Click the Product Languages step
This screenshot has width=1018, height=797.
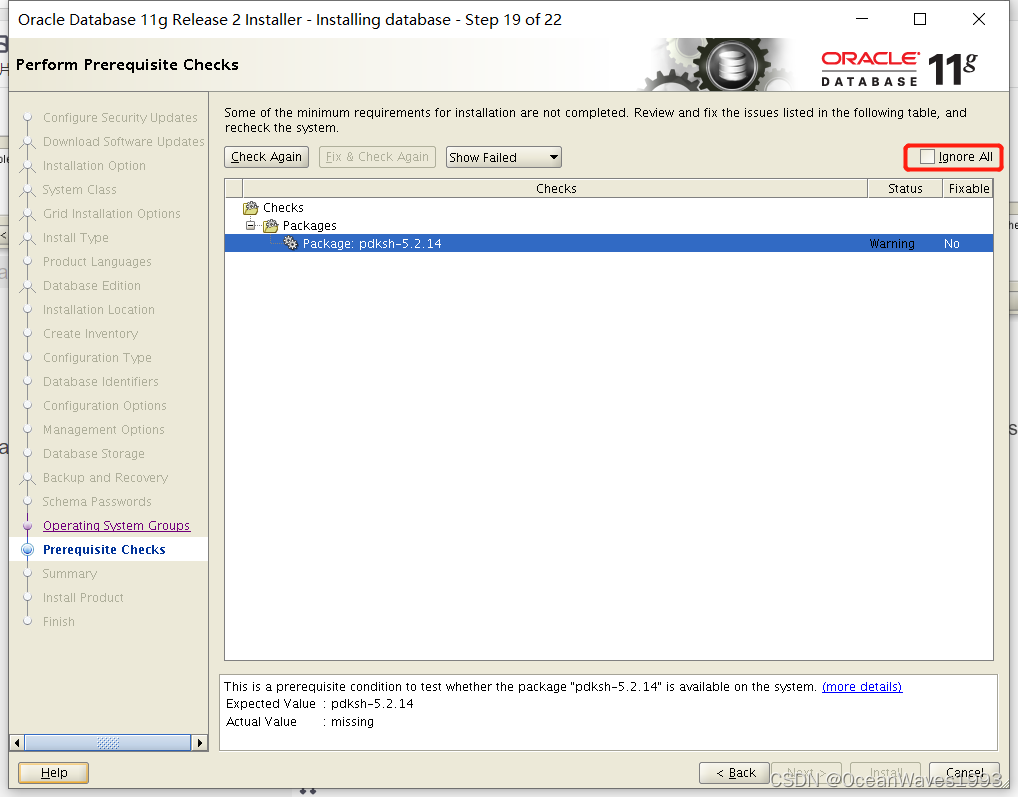click(97, 262)
